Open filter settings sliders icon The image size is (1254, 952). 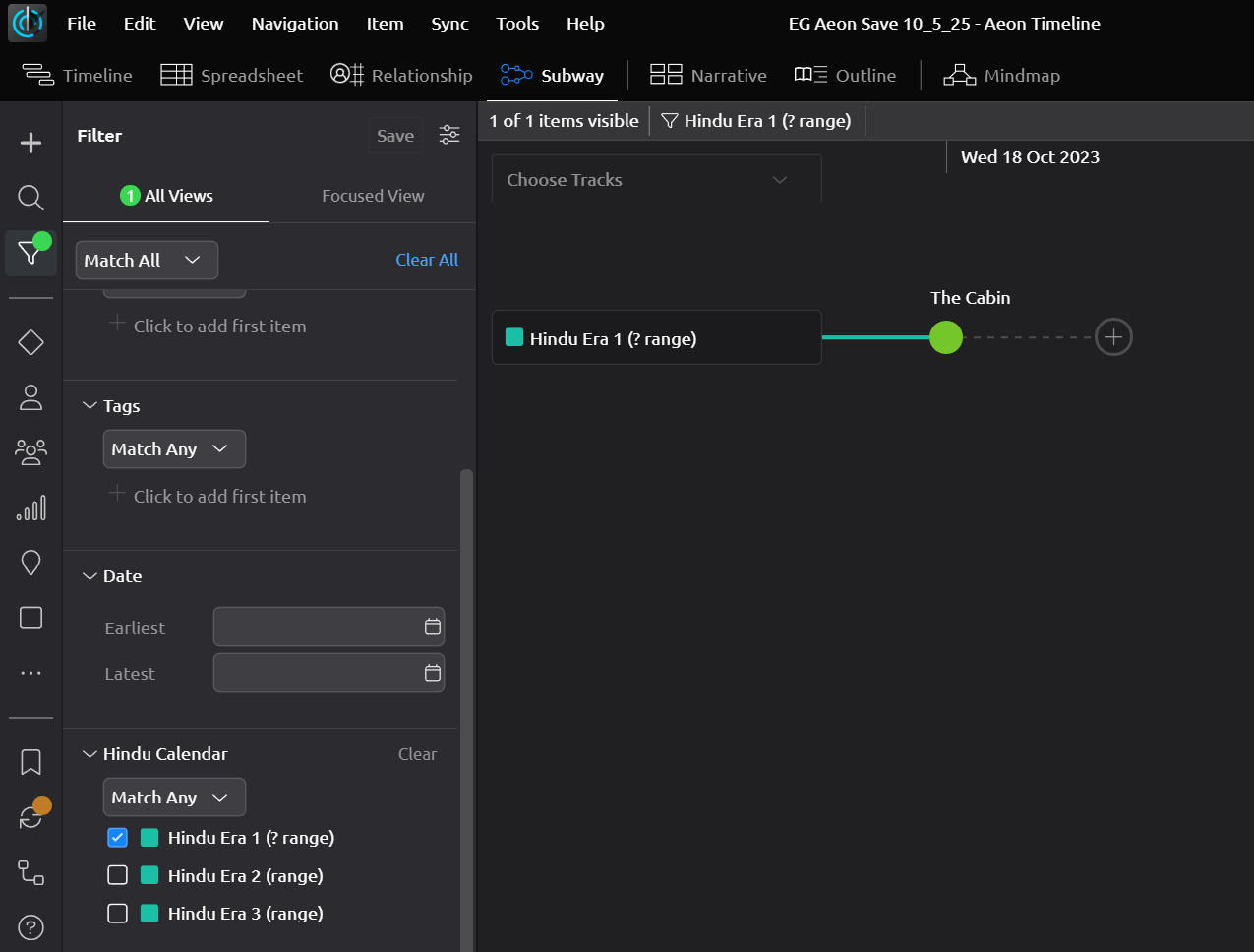point(449,136)
